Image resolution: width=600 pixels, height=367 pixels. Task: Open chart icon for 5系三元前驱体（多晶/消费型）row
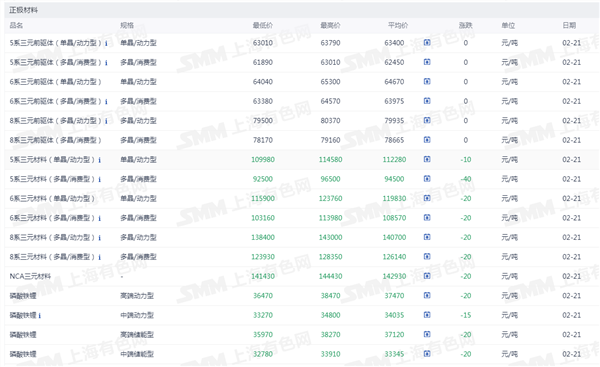coord(427,62)
